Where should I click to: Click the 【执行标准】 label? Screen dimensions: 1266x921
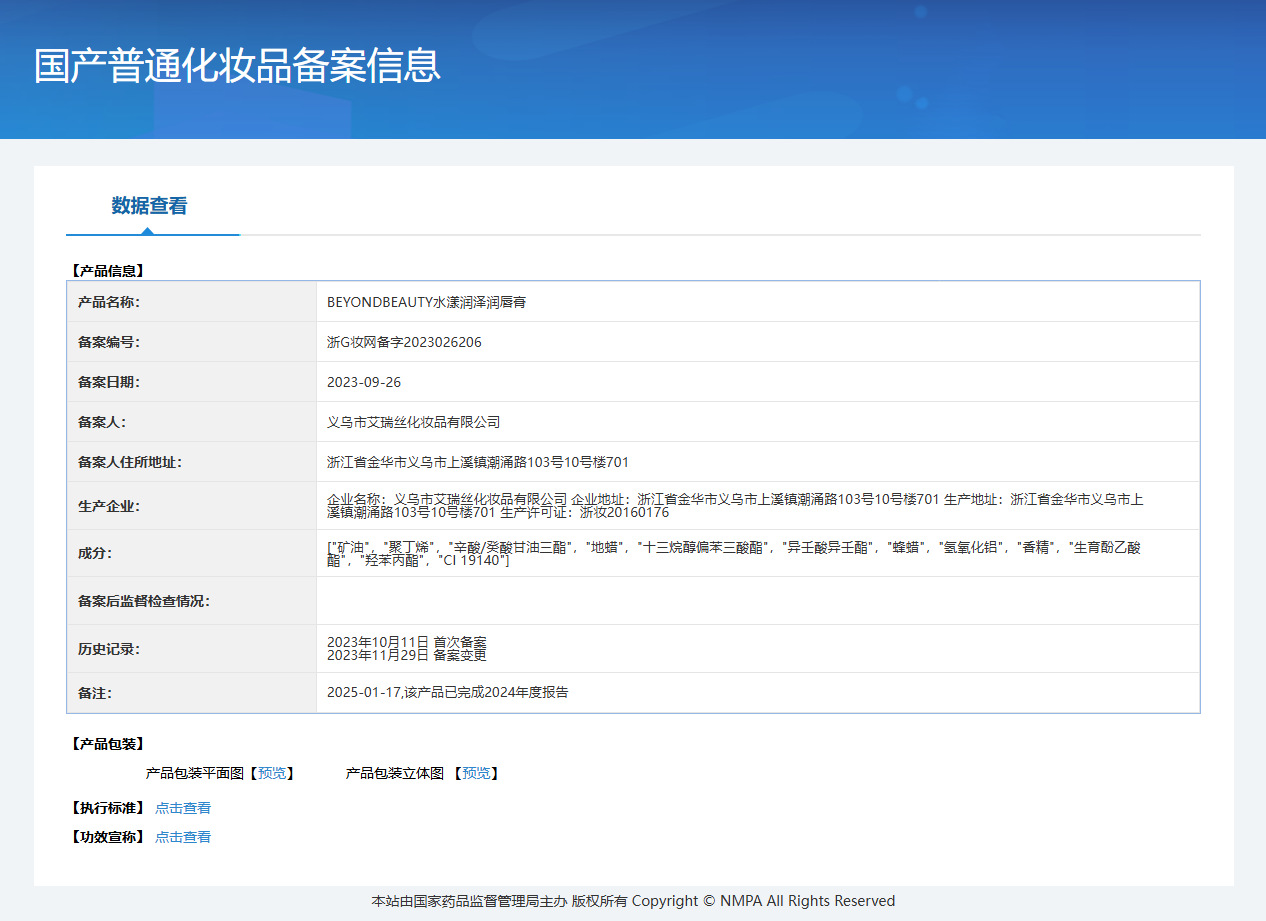point(108,808)
